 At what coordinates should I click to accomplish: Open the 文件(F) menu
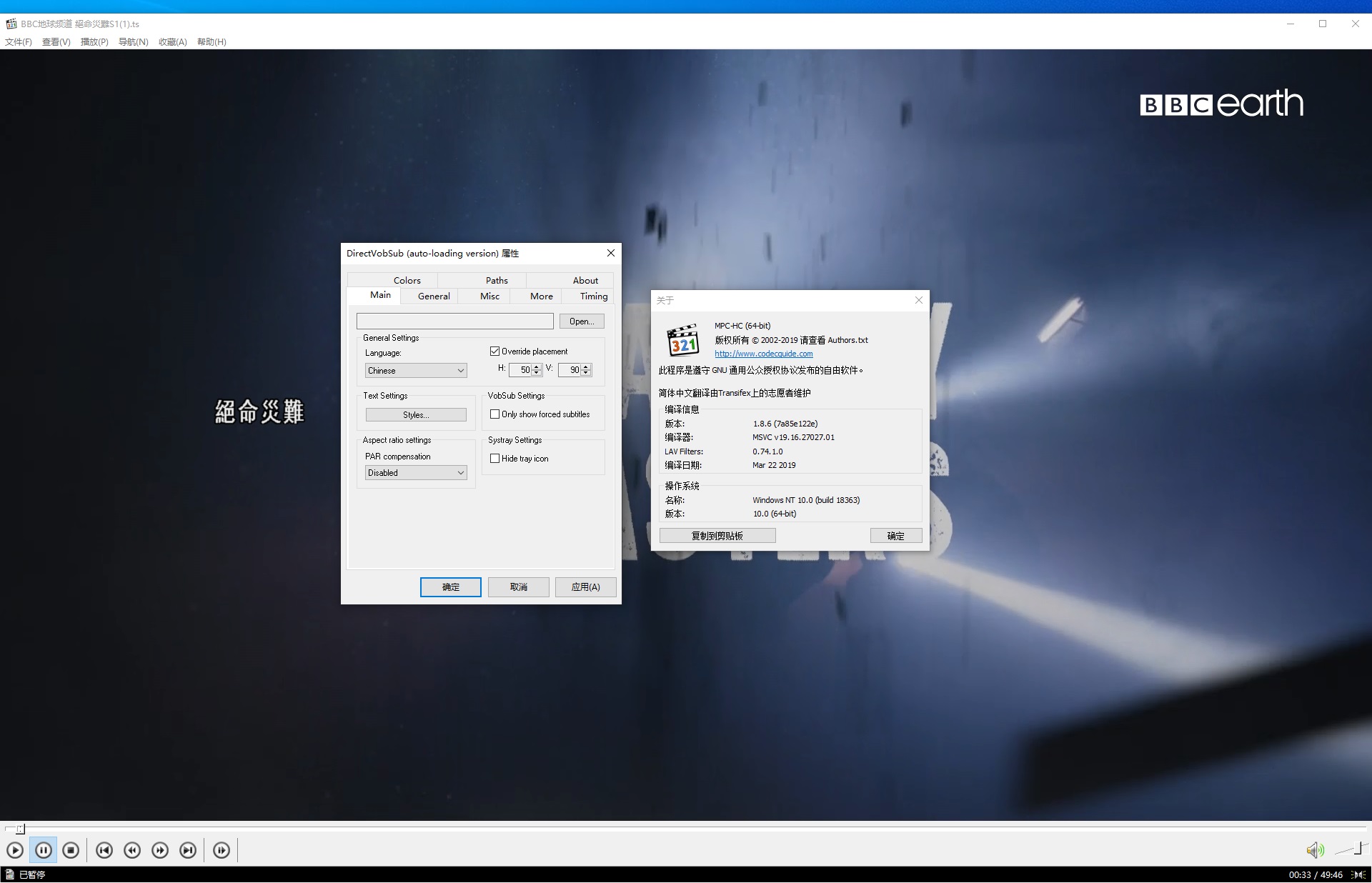point(19,42)
